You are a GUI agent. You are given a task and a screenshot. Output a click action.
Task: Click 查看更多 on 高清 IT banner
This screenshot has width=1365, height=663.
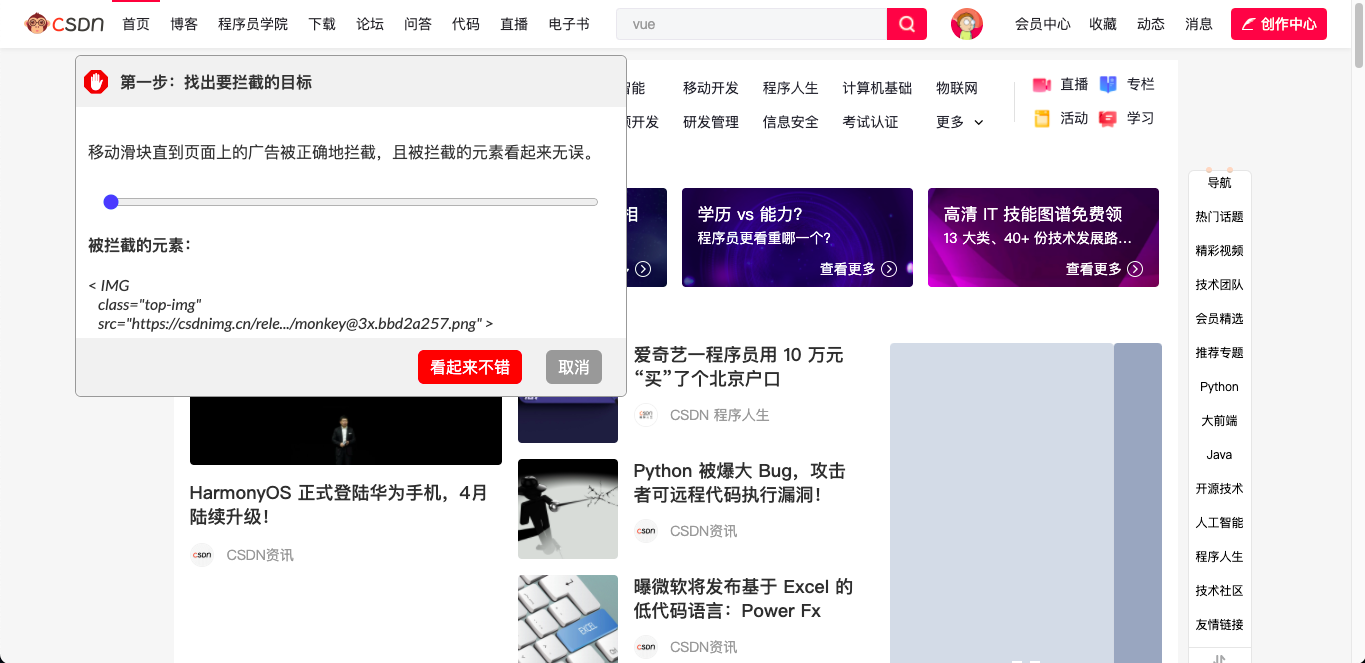(1093, 269)
